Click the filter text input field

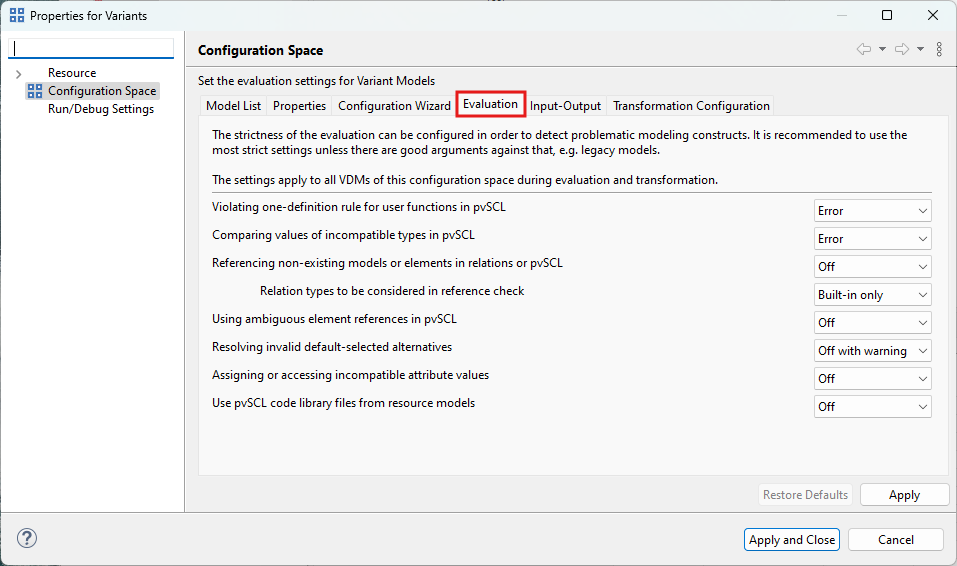pyautogui.click(x=92, y=49)
